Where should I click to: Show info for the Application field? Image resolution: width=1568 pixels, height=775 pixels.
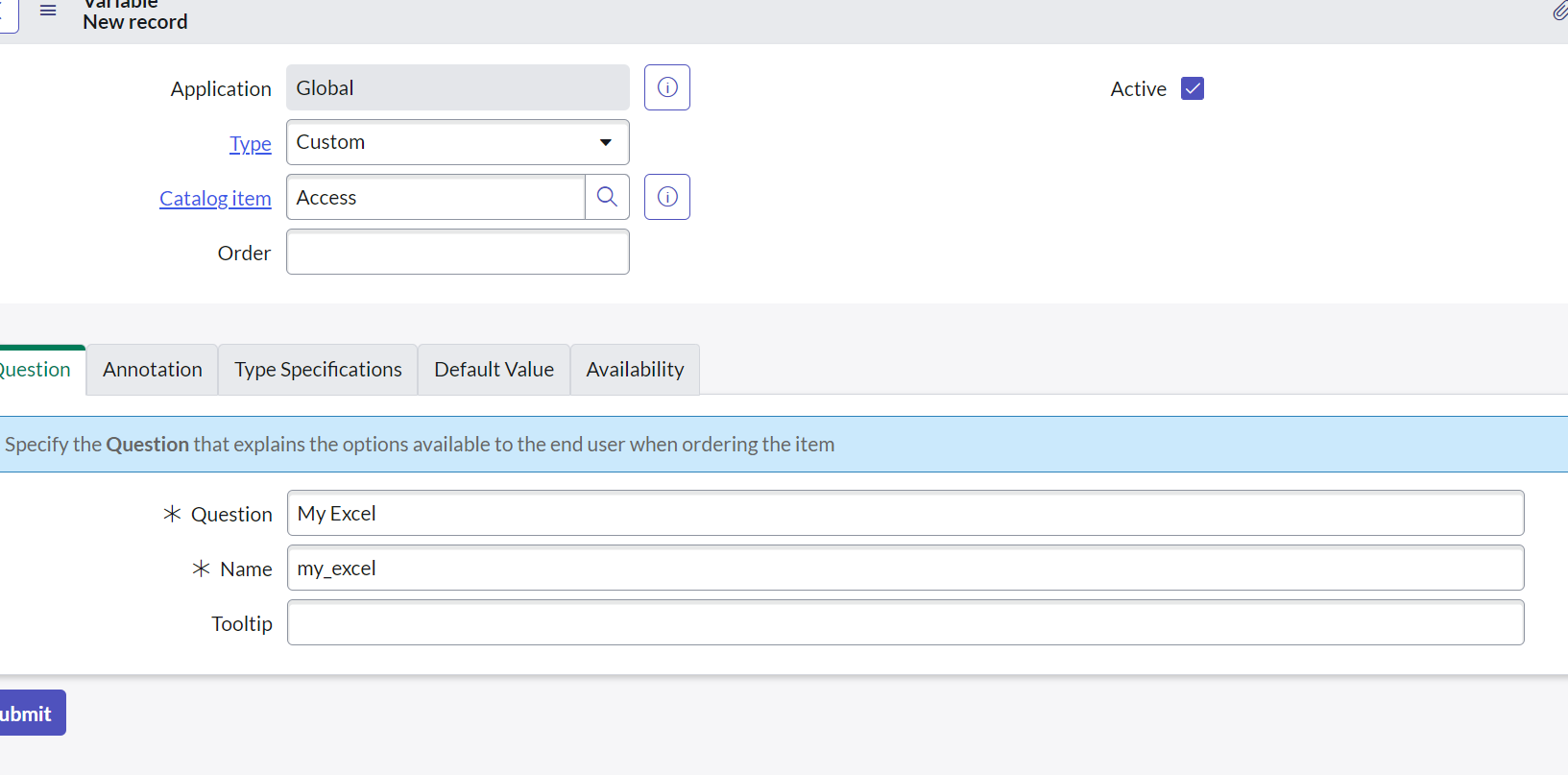[667, 87]
